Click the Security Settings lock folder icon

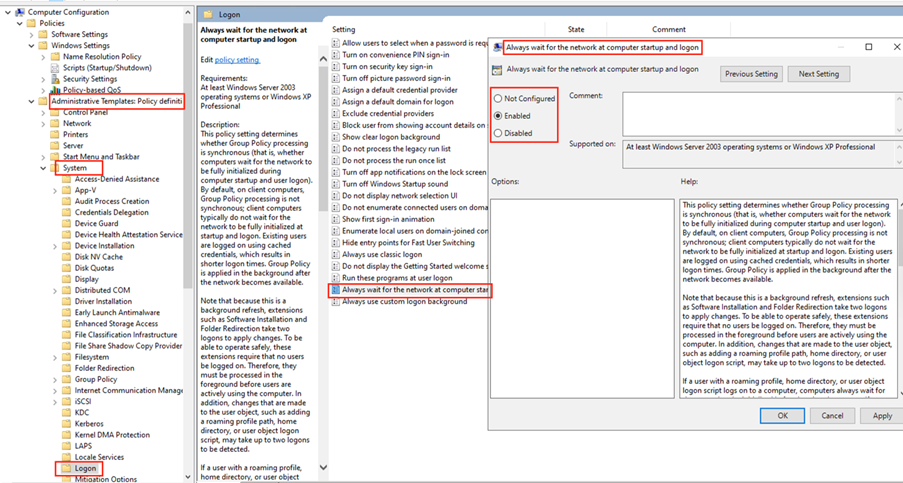pyautogui.click(x=55, y=79)
